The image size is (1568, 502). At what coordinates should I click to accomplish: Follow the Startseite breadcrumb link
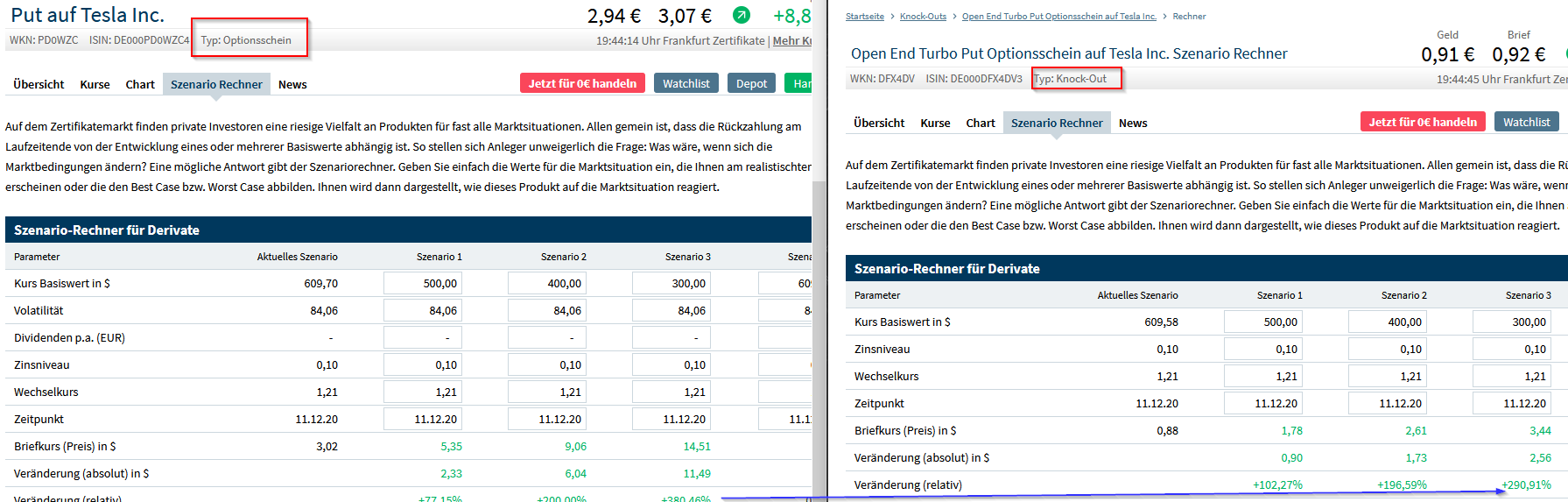click(865, 16)
